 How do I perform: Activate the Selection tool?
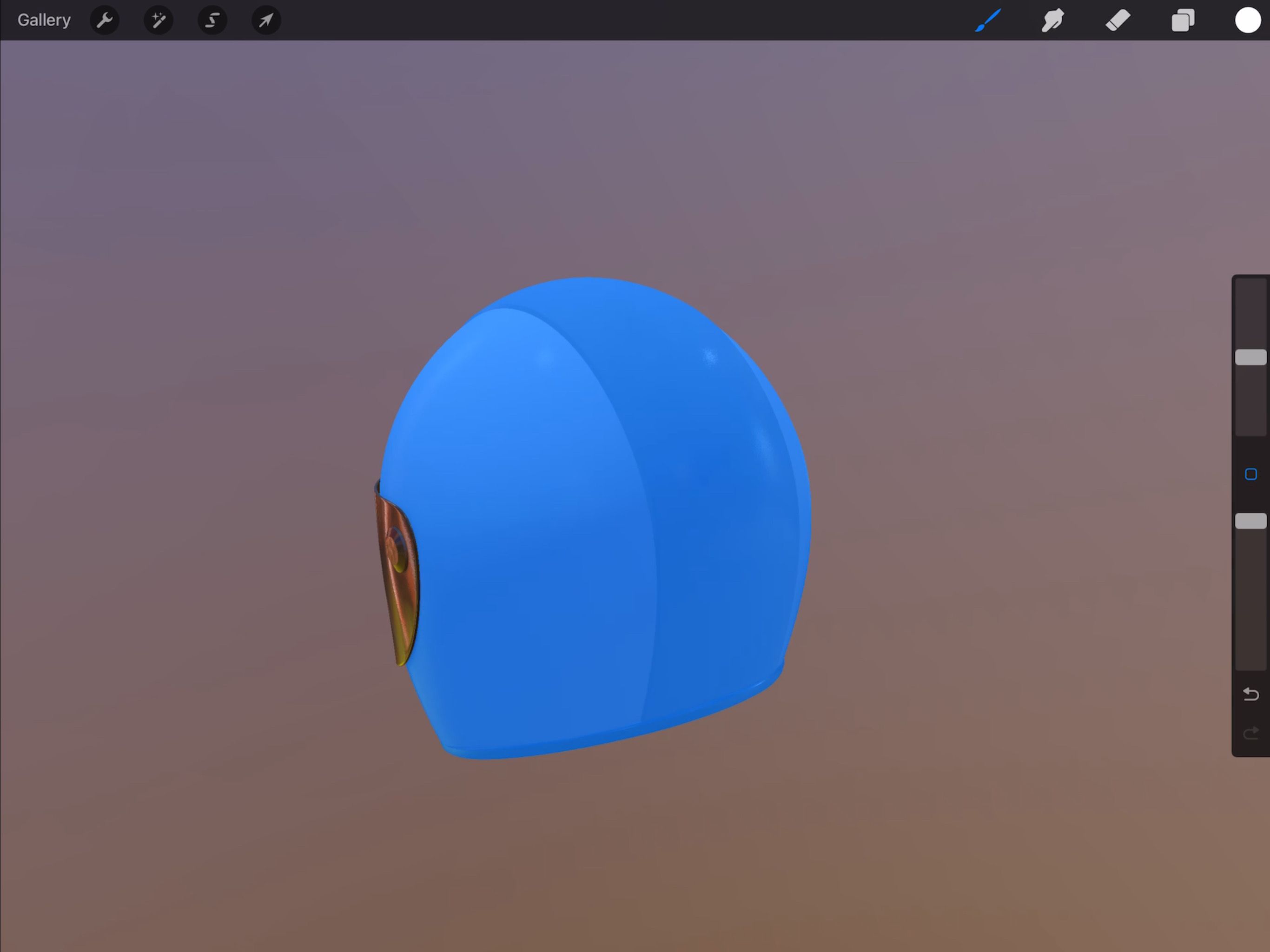212,20
